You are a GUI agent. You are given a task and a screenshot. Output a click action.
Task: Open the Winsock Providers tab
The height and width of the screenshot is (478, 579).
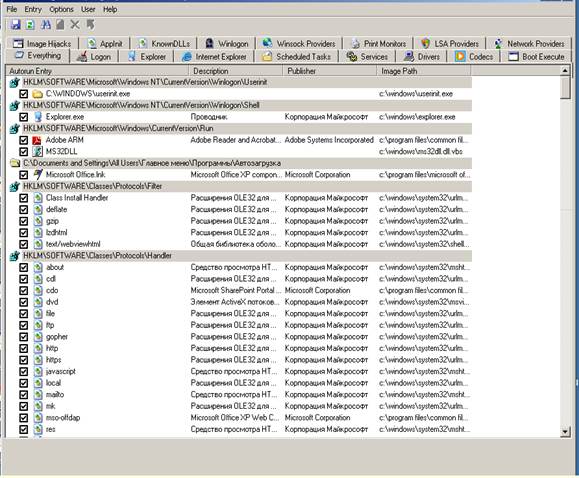299,43
